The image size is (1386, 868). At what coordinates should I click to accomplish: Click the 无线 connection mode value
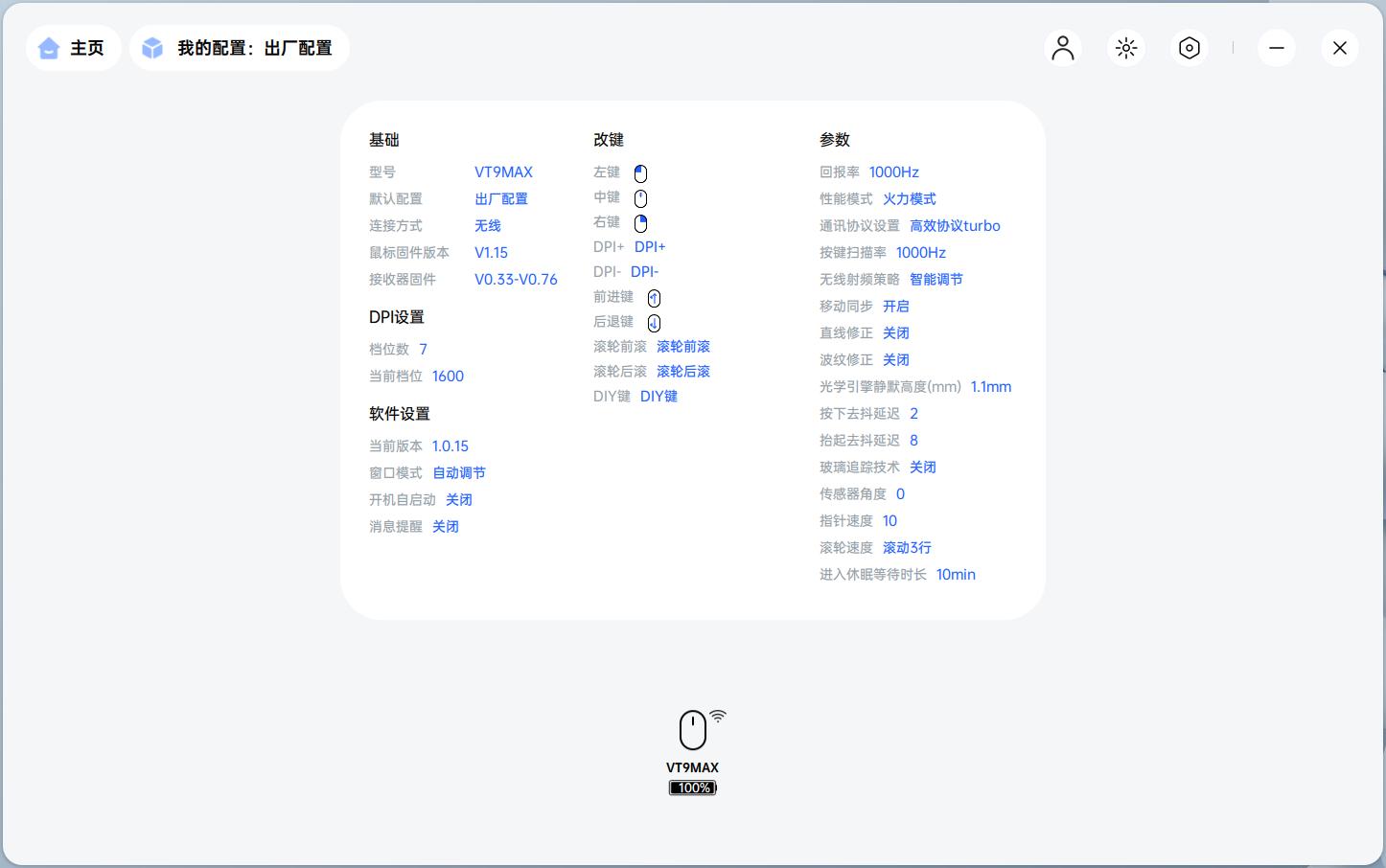[488, 226]
